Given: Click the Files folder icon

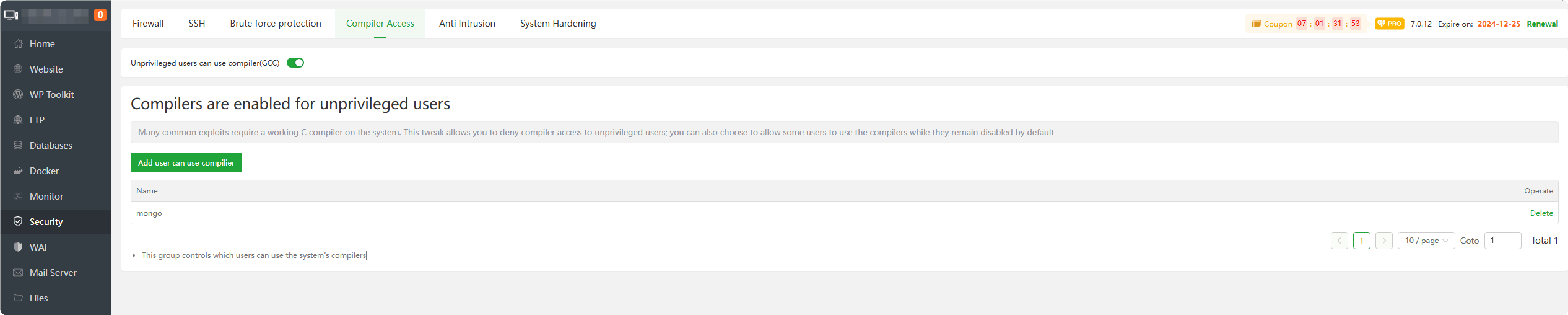Looking at the screenshot, I should 18,298.
